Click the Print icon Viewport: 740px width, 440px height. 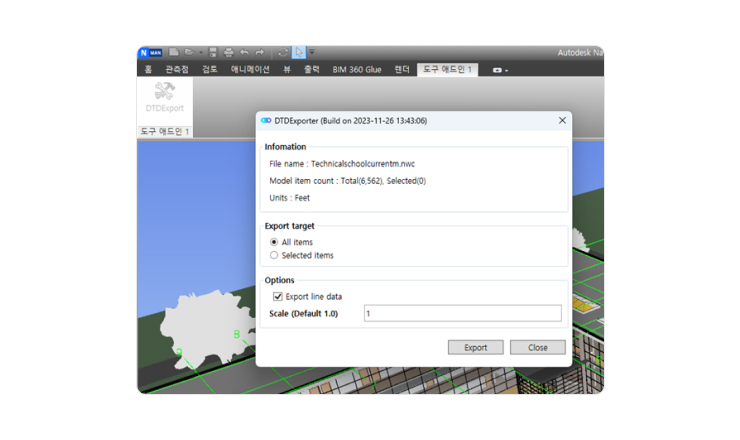[228, 52]
